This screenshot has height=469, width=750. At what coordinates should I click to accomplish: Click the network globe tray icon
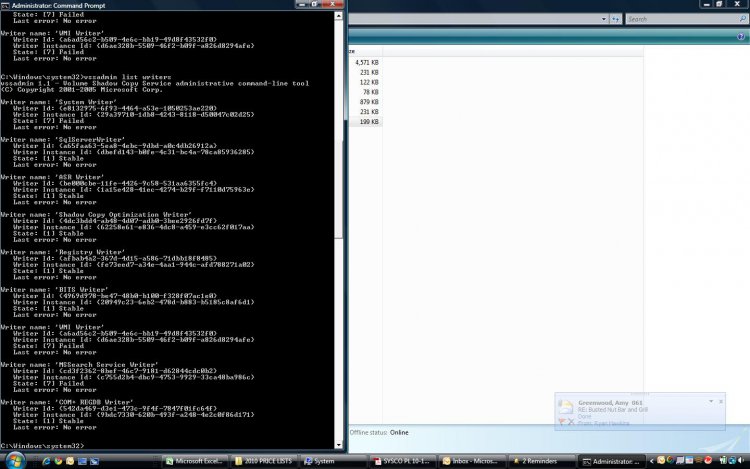[x=732, y=461]
